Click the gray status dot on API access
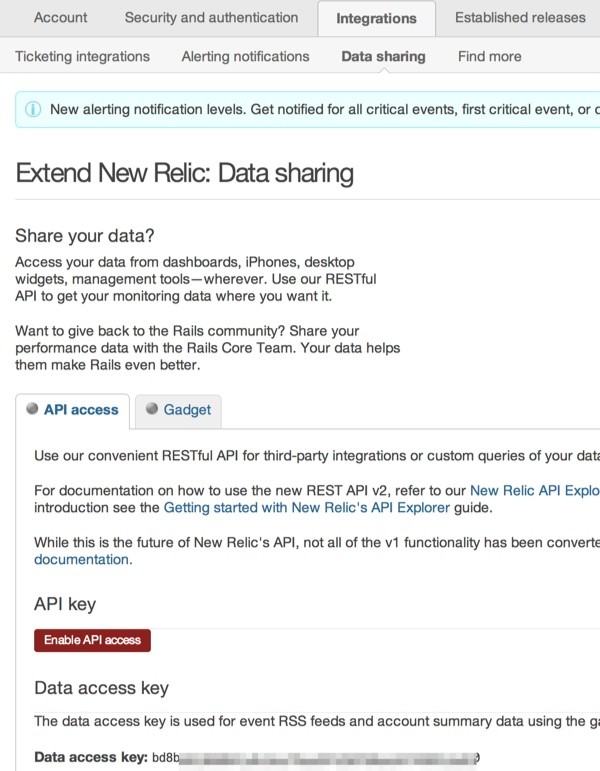 pos(32,409)
